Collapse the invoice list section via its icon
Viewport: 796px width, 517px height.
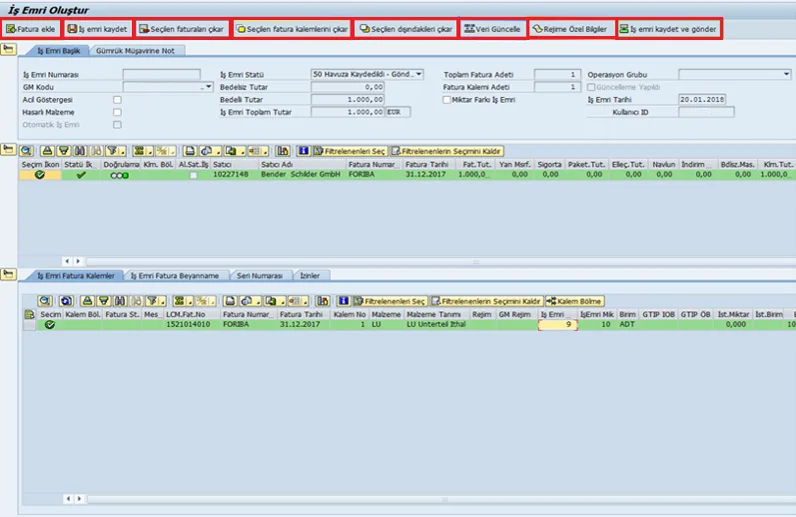click(8, 150)
